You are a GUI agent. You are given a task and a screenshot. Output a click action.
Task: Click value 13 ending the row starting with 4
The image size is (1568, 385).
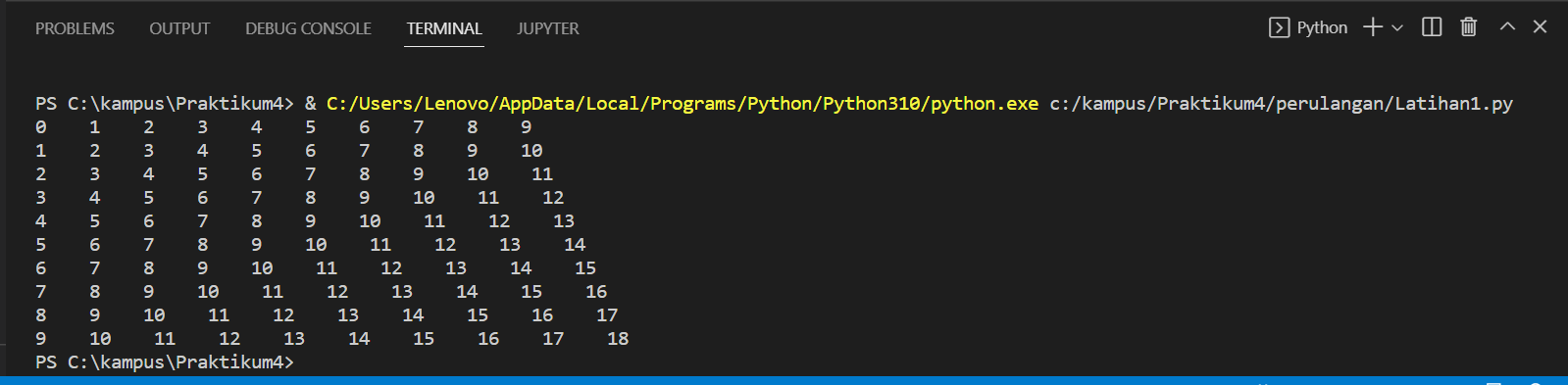(x=564, y=221)
